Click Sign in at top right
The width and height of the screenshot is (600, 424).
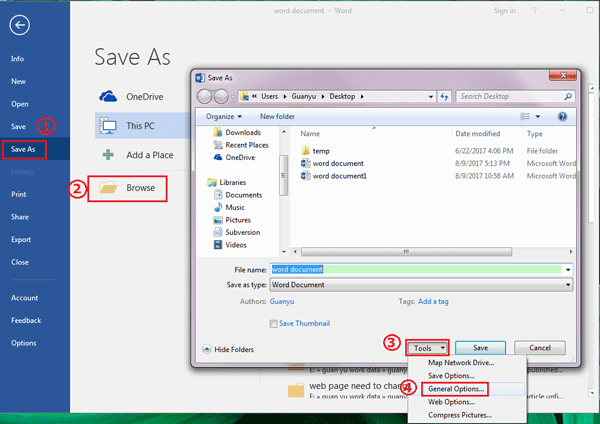[x=504, y=11]
